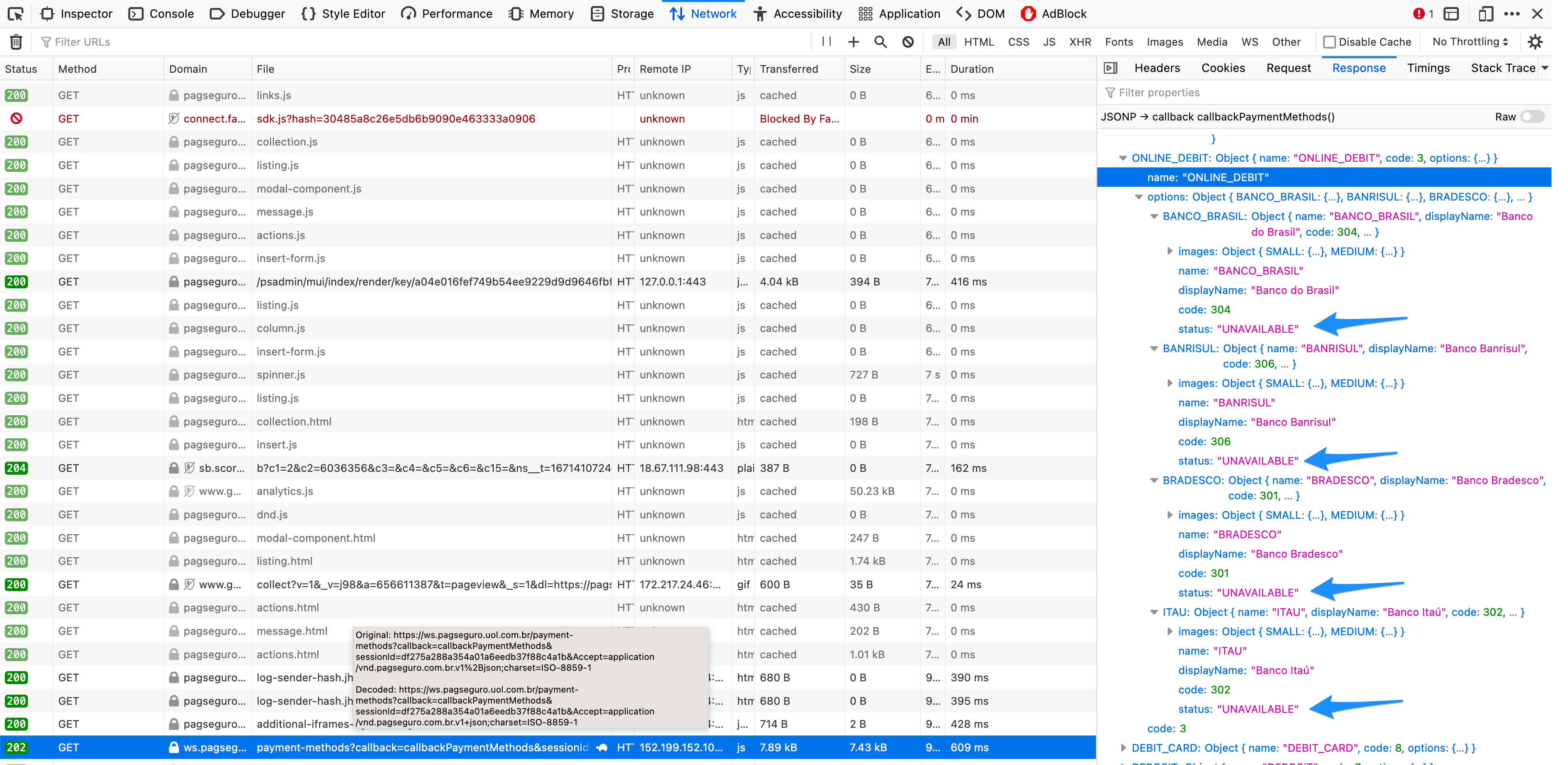The height and width of the screenshot is (765, 1568).
Task: Select the blocked sdk.js request row
Action: click(x=548, y=119)
